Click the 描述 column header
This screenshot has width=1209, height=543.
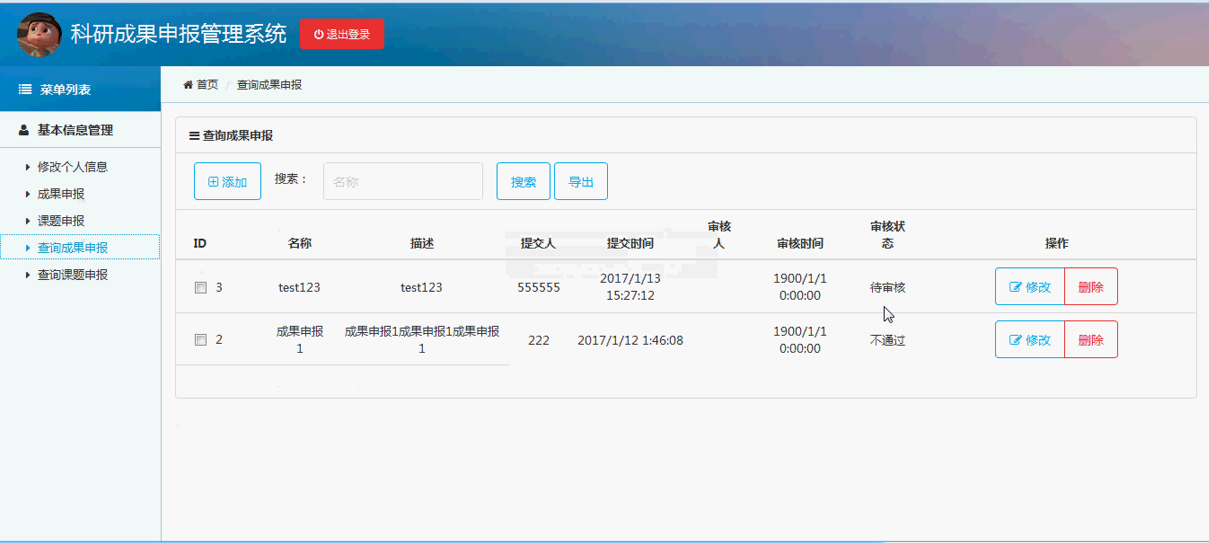pos(422,244)
